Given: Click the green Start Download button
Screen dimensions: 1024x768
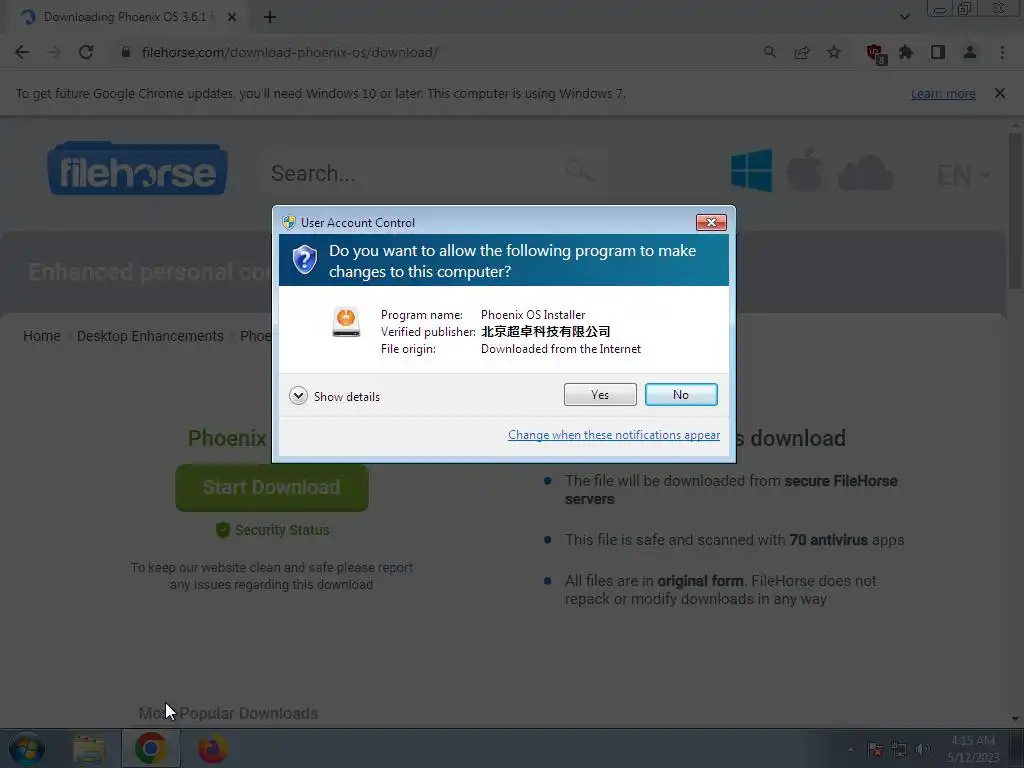Looking at the screenshot, I should 272,488.
